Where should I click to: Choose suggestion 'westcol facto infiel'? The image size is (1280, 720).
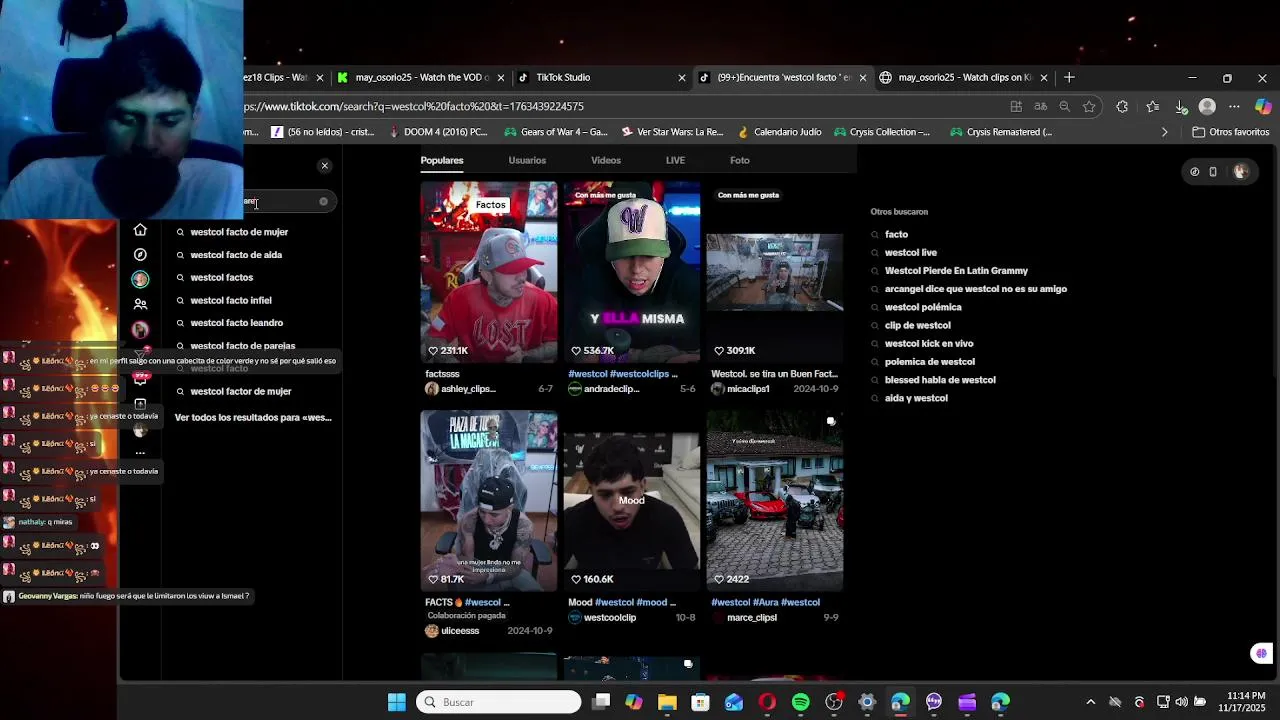[231, 300]
